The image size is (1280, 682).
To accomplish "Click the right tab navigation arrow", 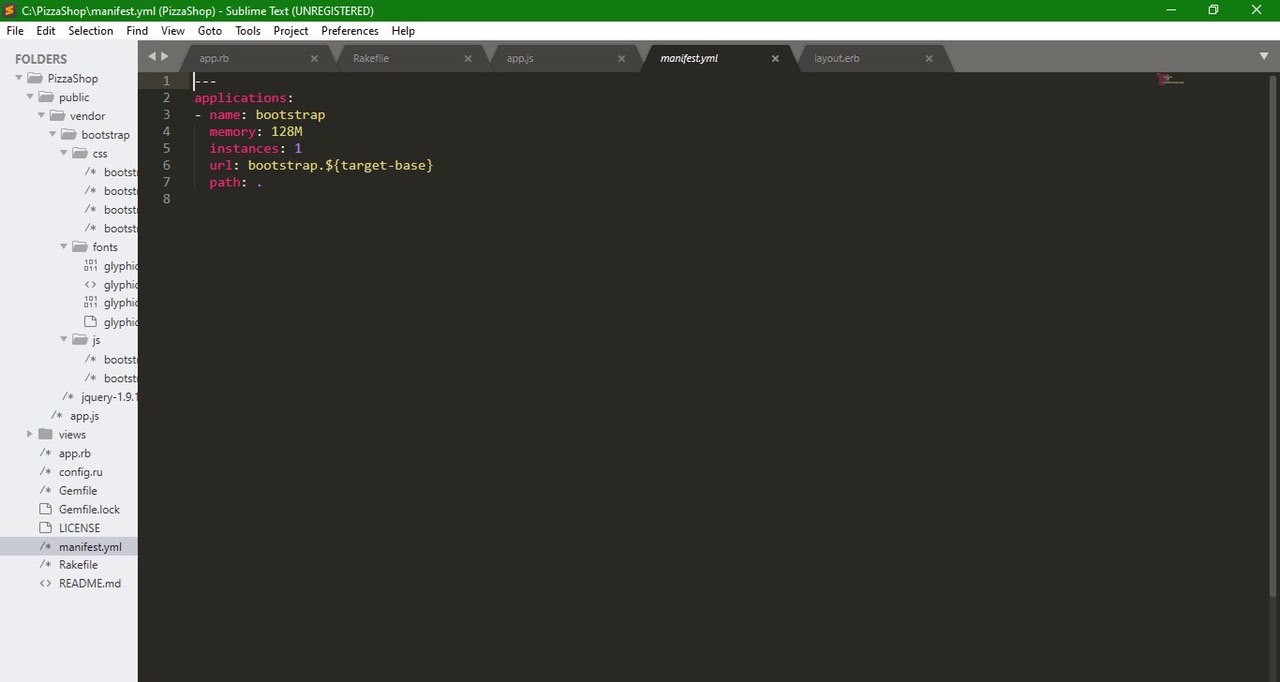I will [165, 57].
